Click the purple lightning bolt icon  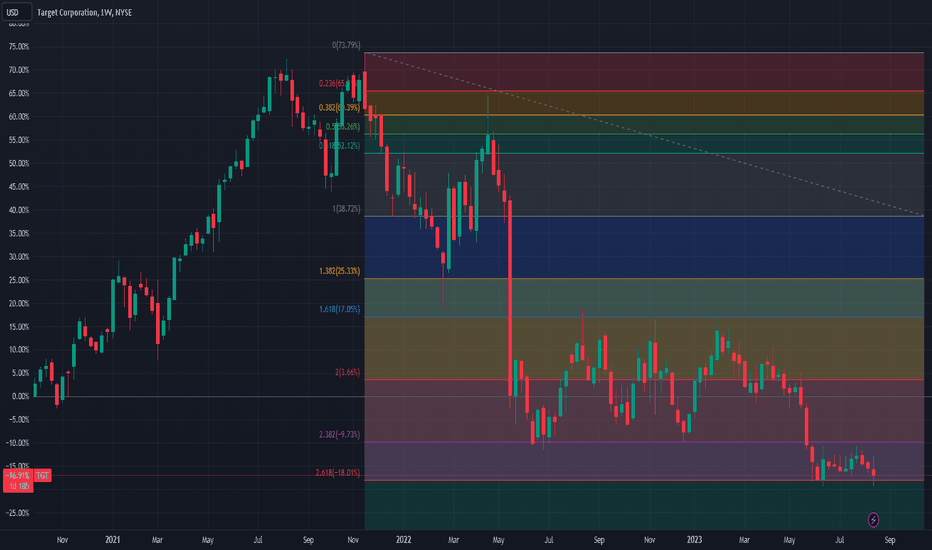[873, 520]
